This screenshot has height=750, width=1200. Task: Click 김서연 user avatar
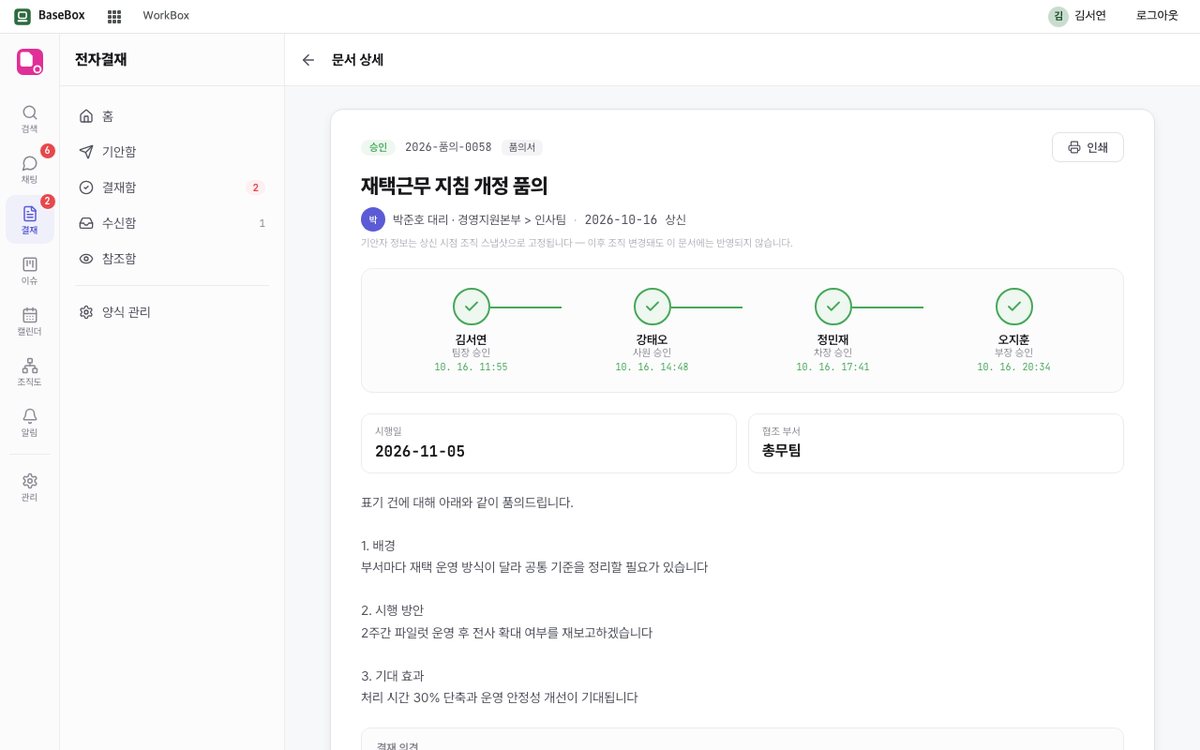(x=1058, y=16)
